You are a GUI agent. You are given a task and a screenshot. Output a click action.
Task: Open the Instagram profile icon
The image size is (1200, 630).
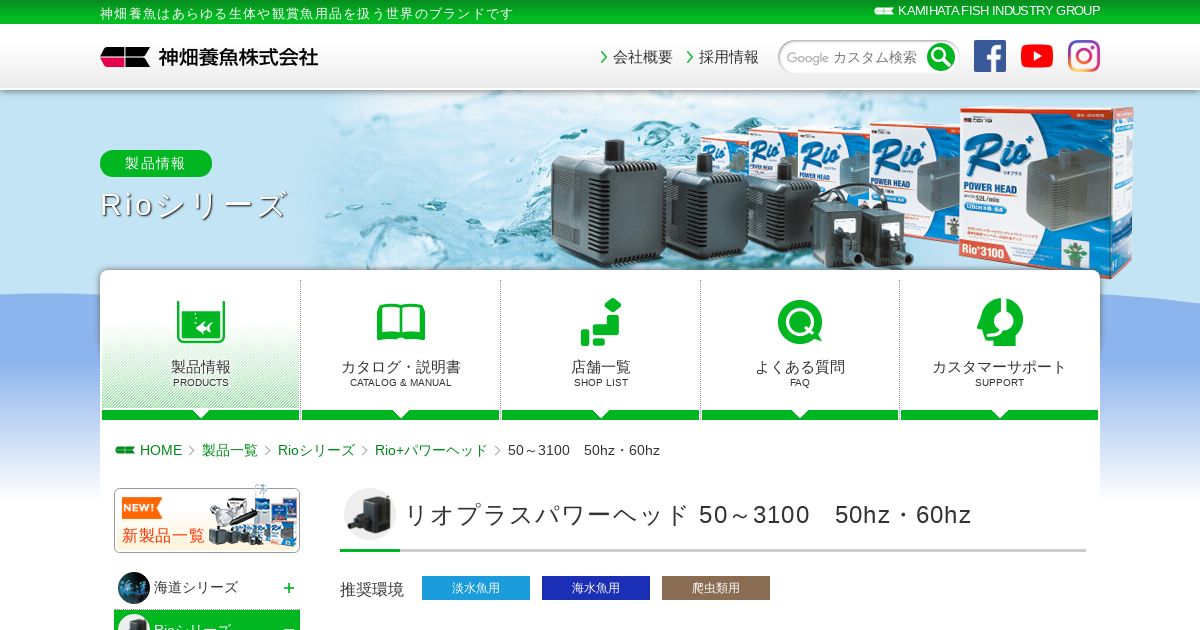(1084, 56)
